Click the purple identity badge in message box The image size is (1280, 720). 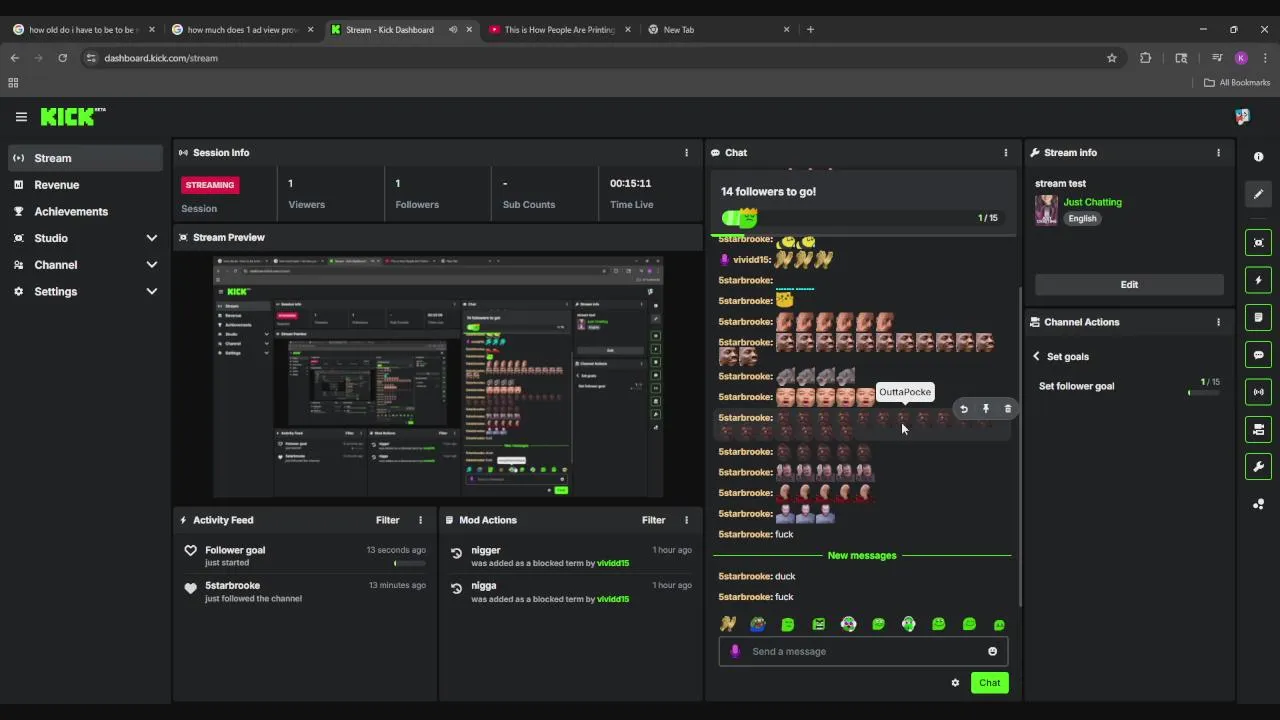(735, 651)
